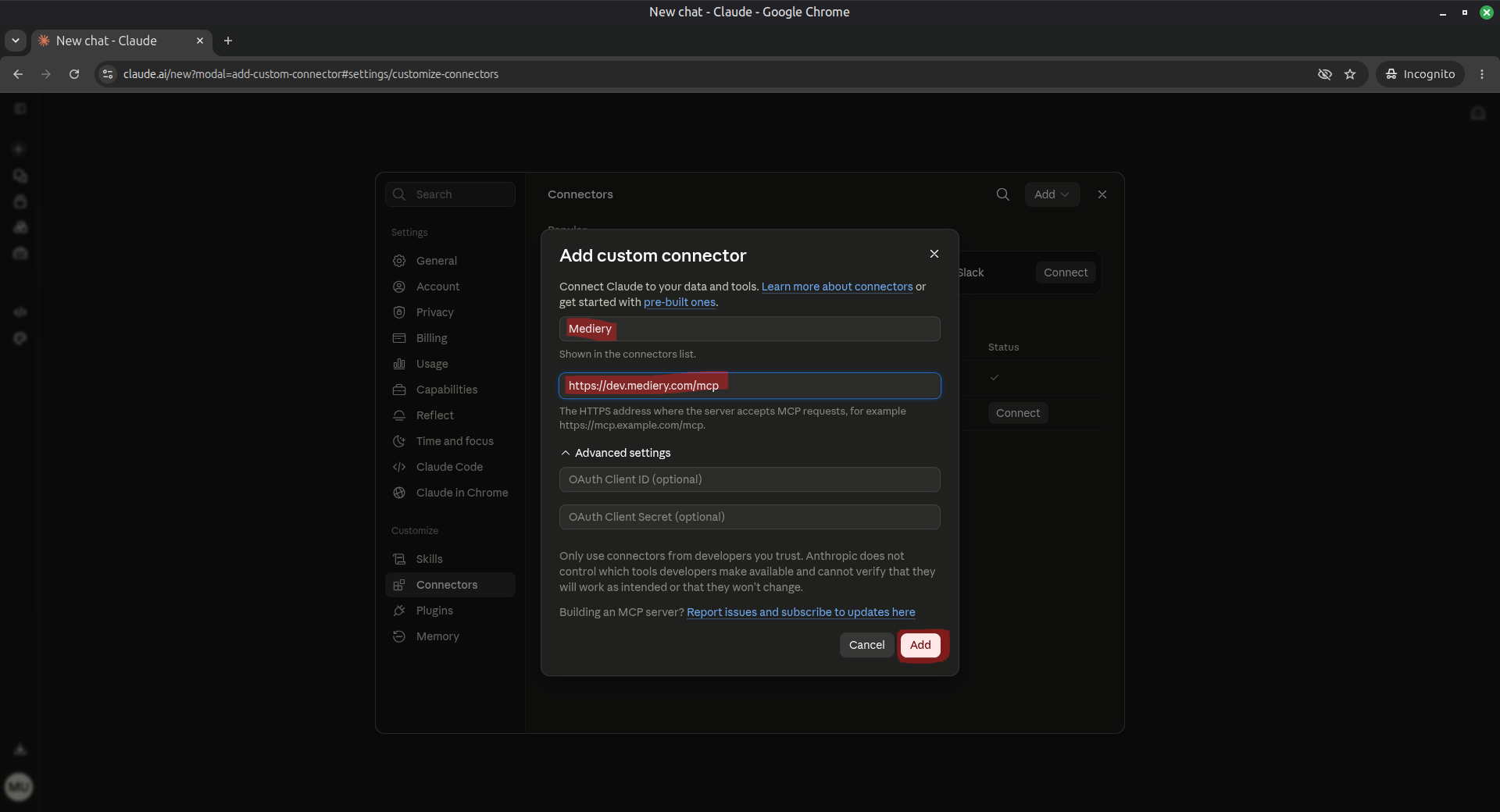1500x812 pixels.
Task: Click the Time and focus clock icon
Action: click(x=399, y=441)
